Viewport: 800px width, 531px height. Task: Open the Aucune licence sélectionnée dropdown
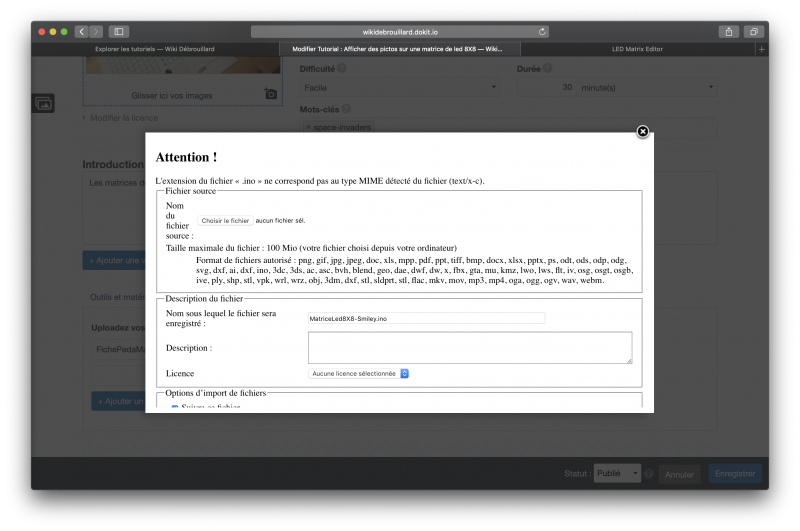click(x=358, y=374)
